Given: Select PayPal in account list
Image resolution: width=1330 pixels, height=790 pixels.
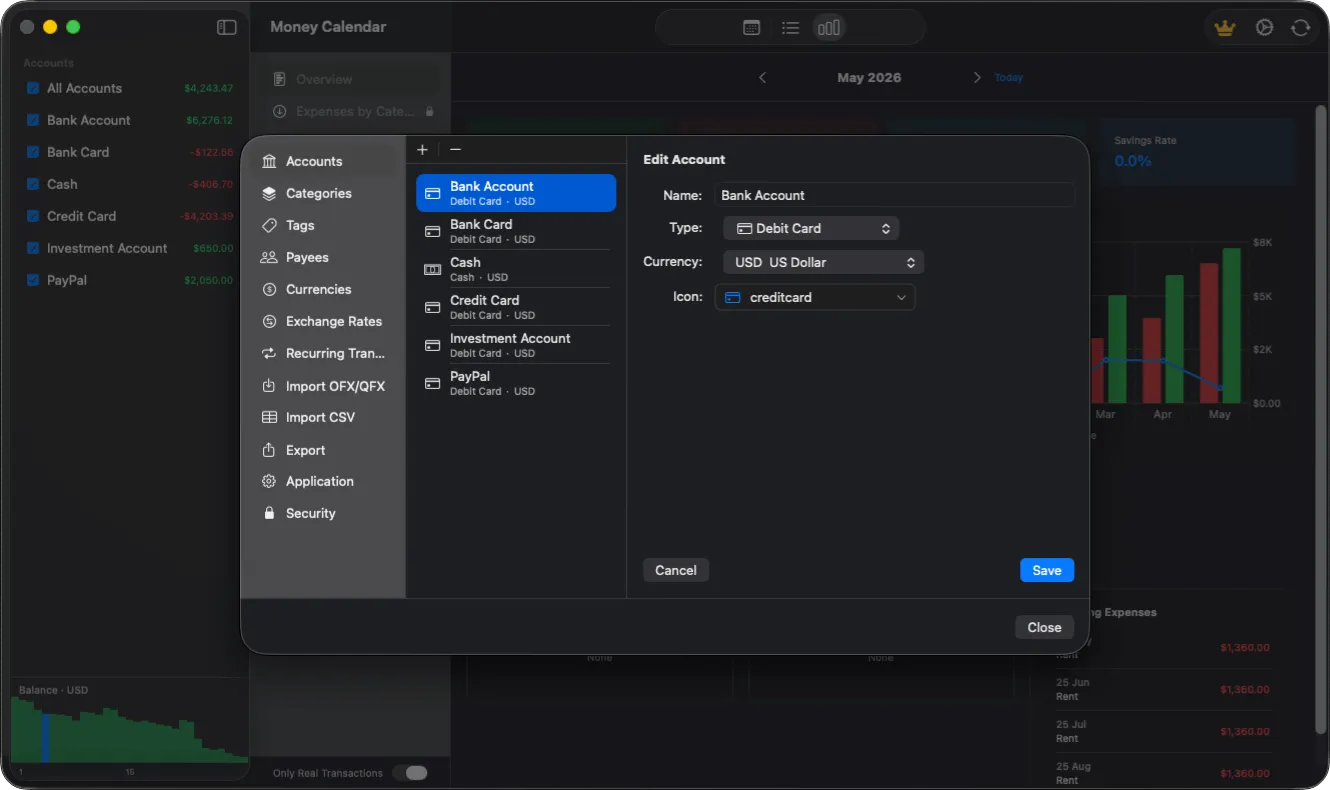Looking at the screenshot, I should (x=516, y=383).
